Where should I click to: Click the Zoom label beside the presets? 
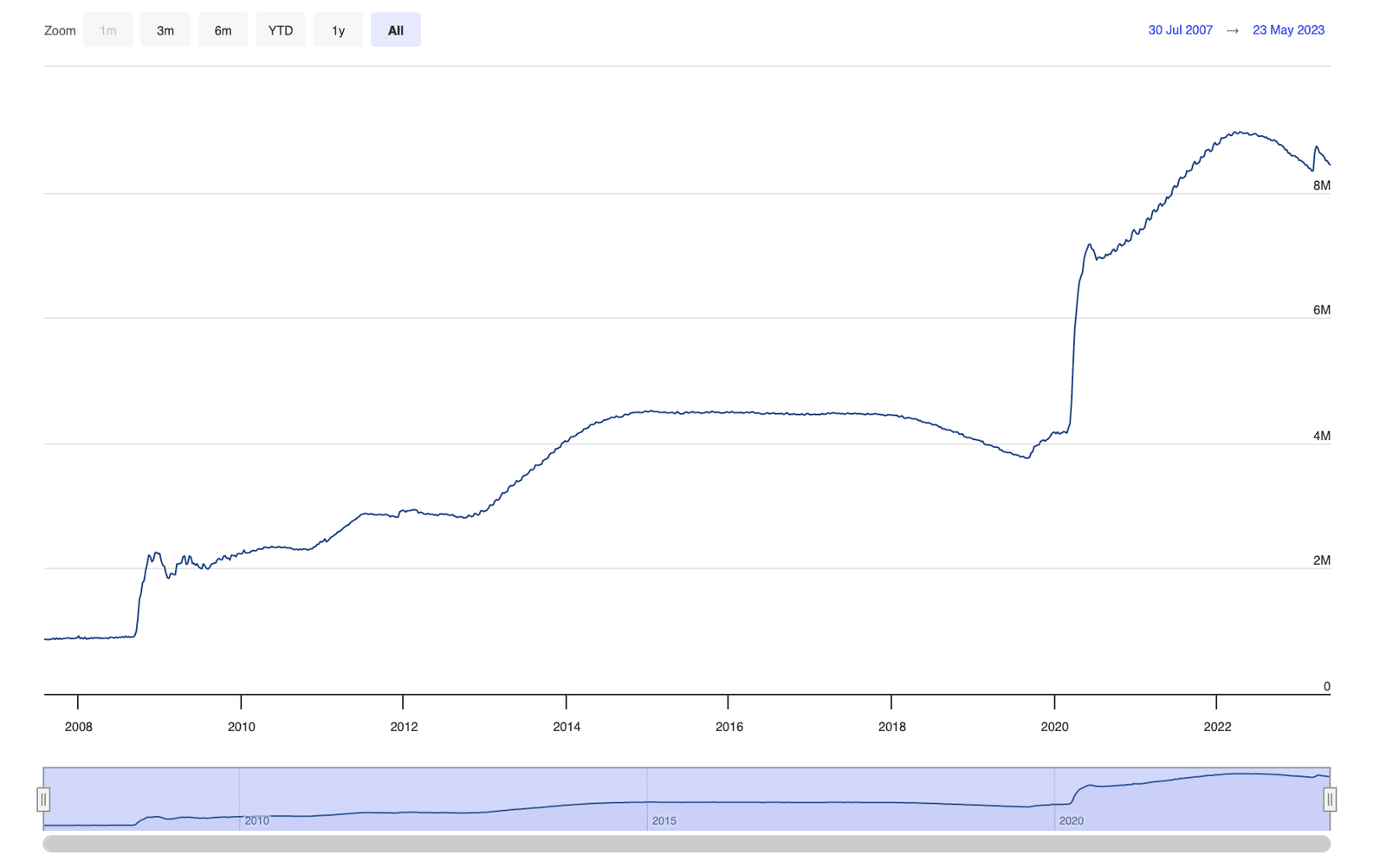pyautogui.click(x=59, y=29)
